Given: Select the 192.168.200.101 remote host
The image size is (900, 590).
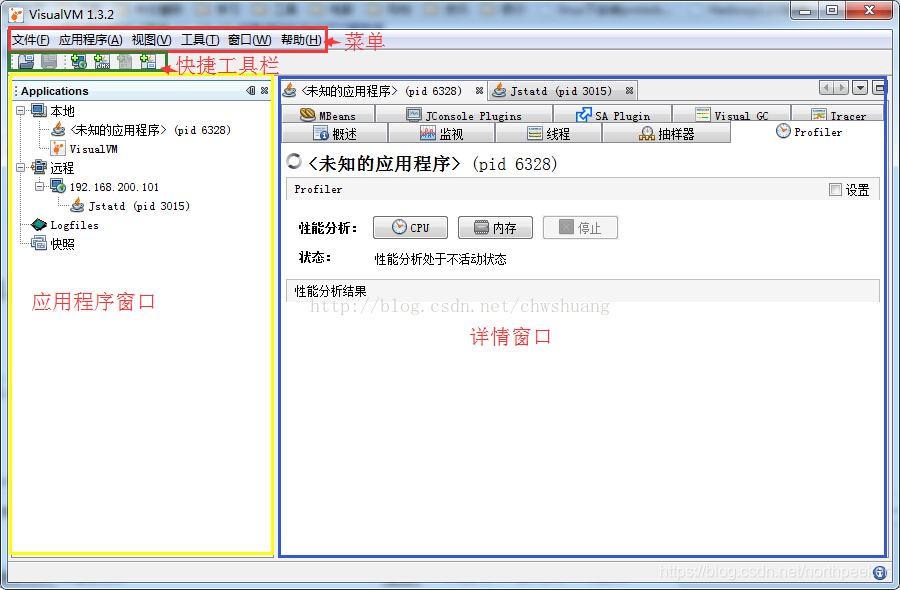Looking at the screenshot, I should [x=114, y=187].
